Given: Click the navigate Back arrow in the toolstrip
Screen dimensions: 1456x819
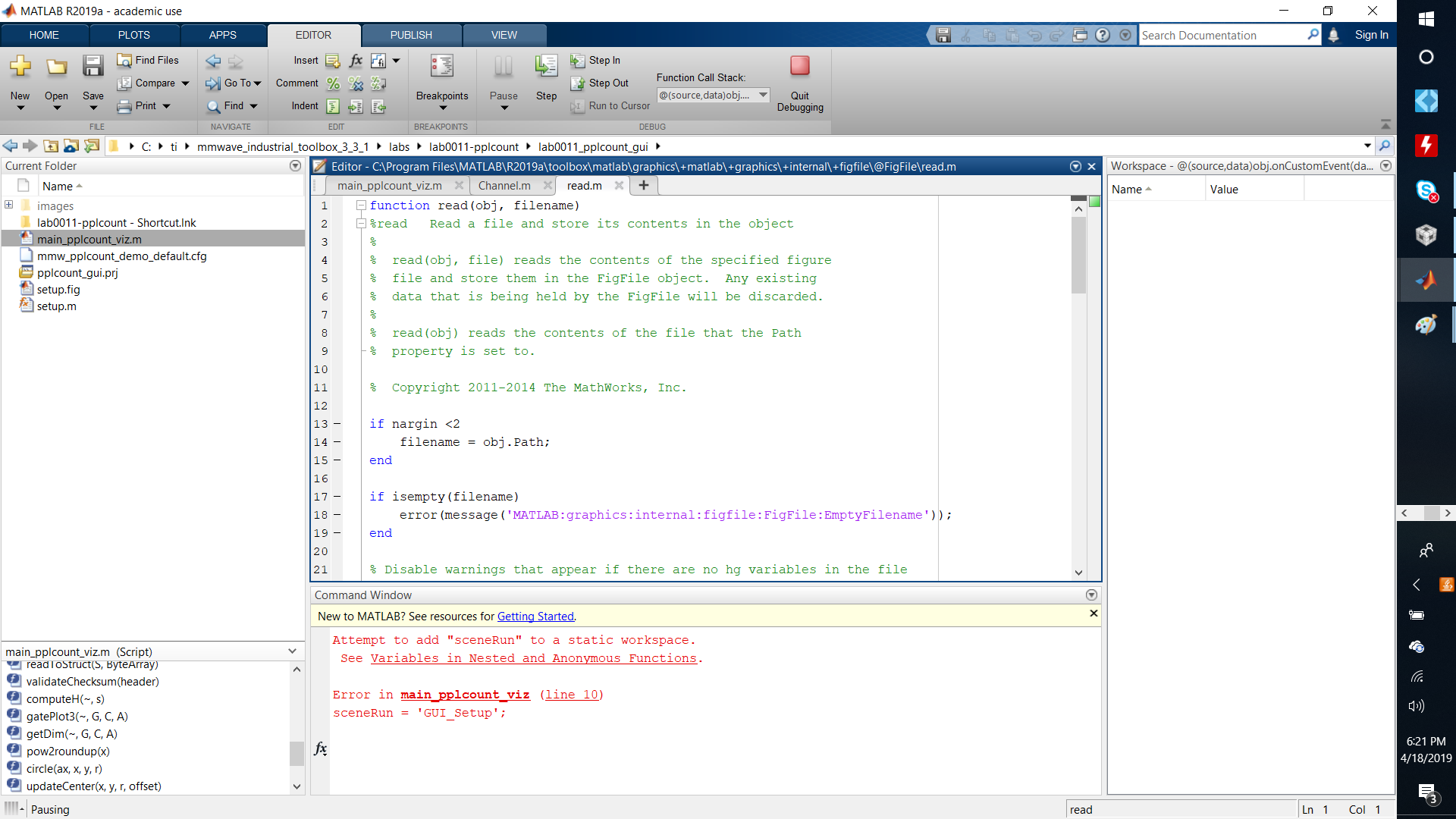Looking at the screenshot, I should [x=214, y=61].
